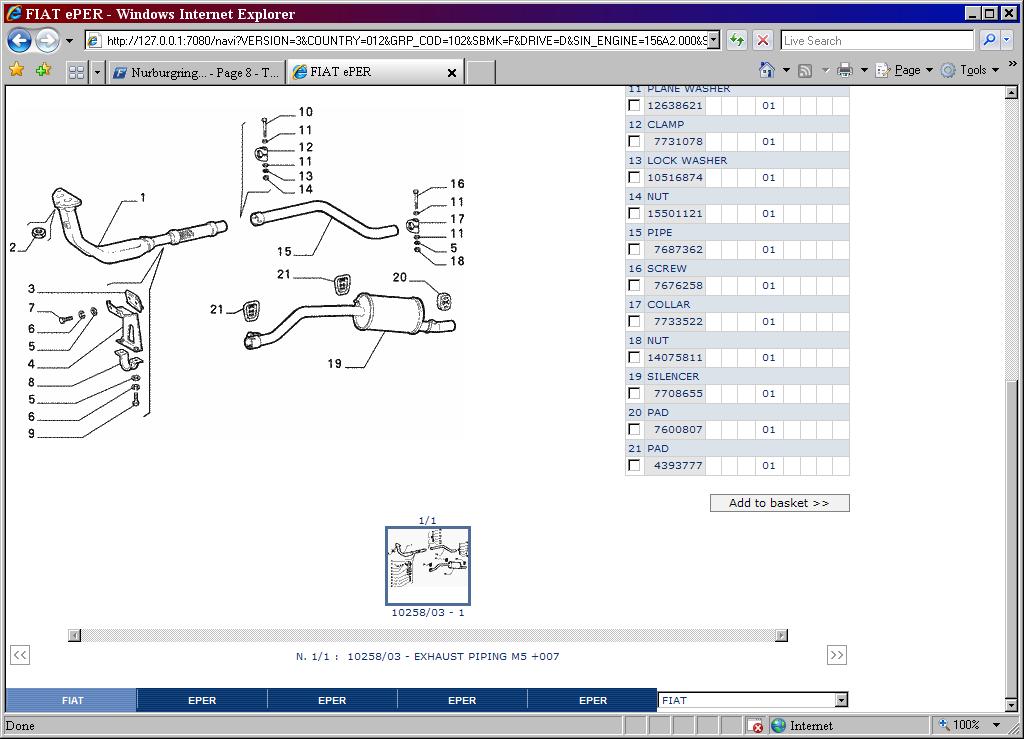Switch to the Nurburgring Page 8 tab
This screenshot has height=739, width=1024.
[197, 72]
